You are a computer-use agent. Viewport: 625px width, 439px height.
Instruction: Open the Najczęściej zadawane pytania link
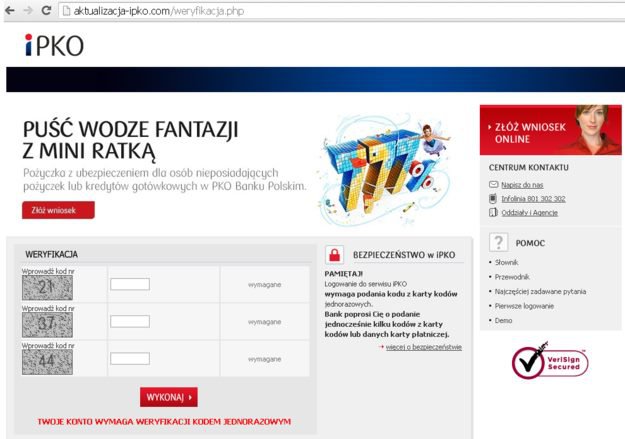[x=541, y=291]
